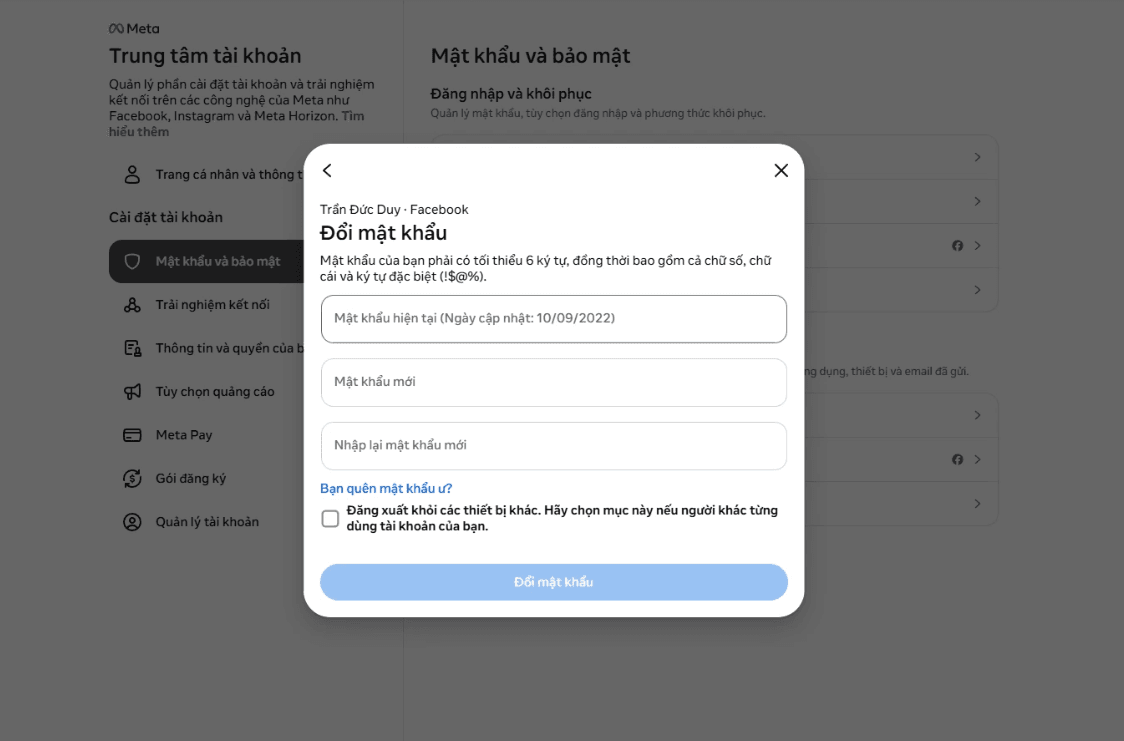
Task: Expand the chevron next to the Facebook badge row
Action: [978, 245]
